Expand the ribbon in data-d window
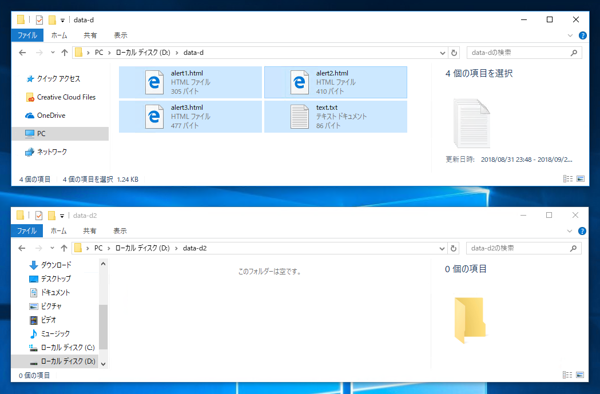This screenshot has width=600, height=394. 570,36
